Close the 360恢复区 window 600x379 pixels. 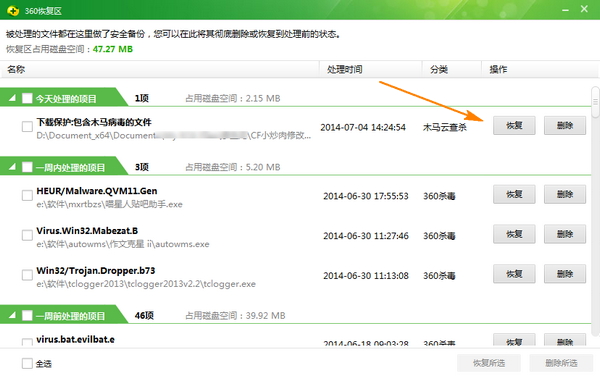point(584,9)
